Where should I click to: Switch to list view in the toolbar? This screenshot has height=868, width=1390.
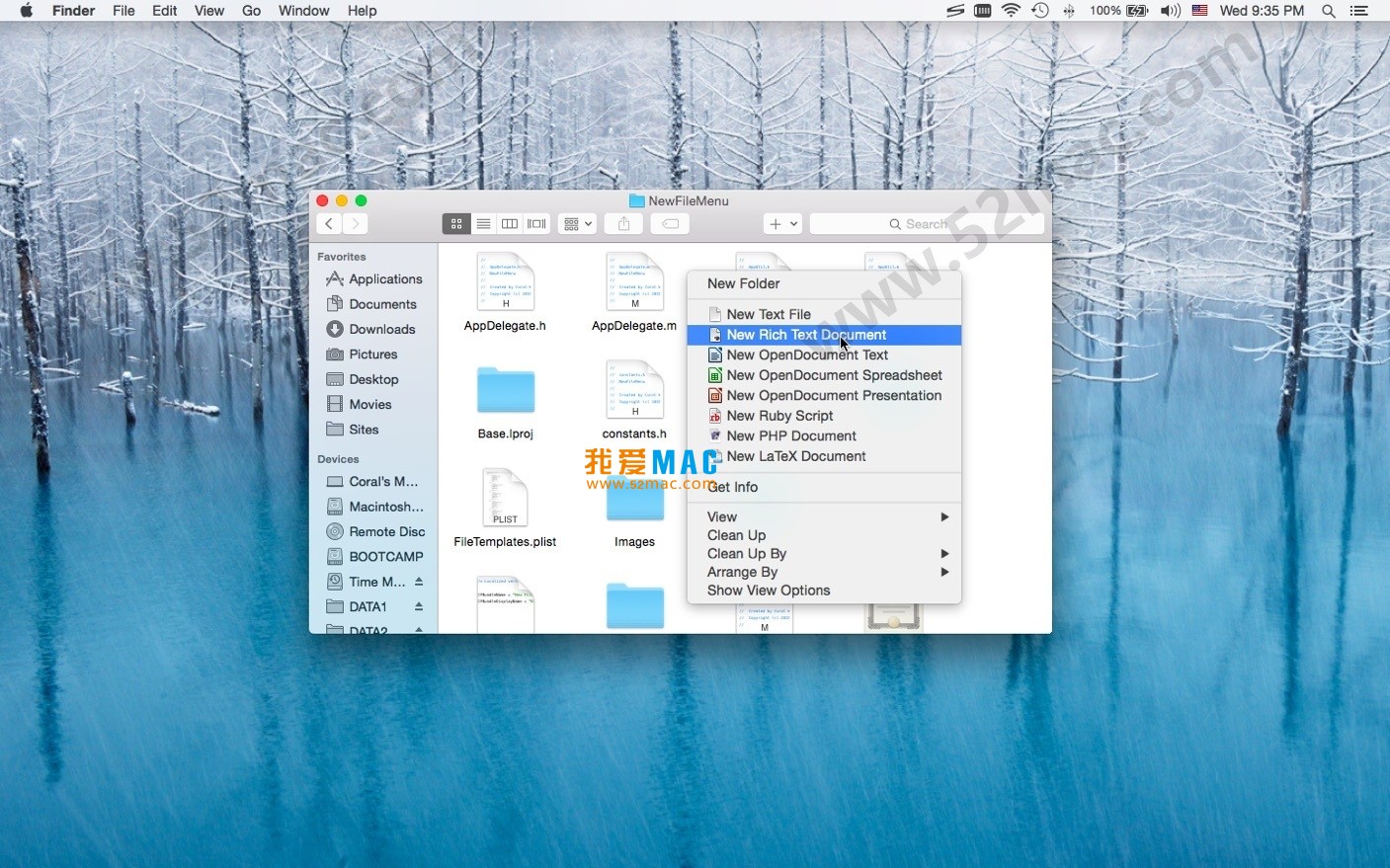pyautogui.click(x=483, y=223)
